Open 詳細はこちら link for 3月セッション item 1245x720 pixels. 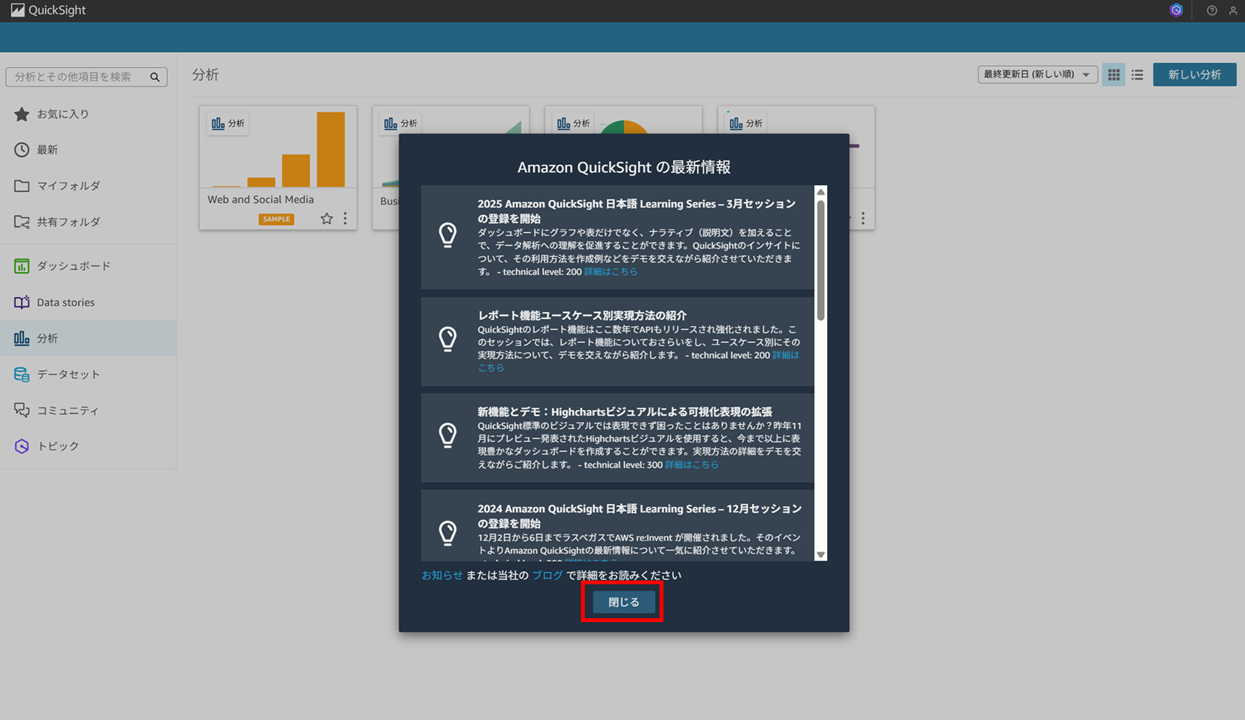click(x=610, y=272)
